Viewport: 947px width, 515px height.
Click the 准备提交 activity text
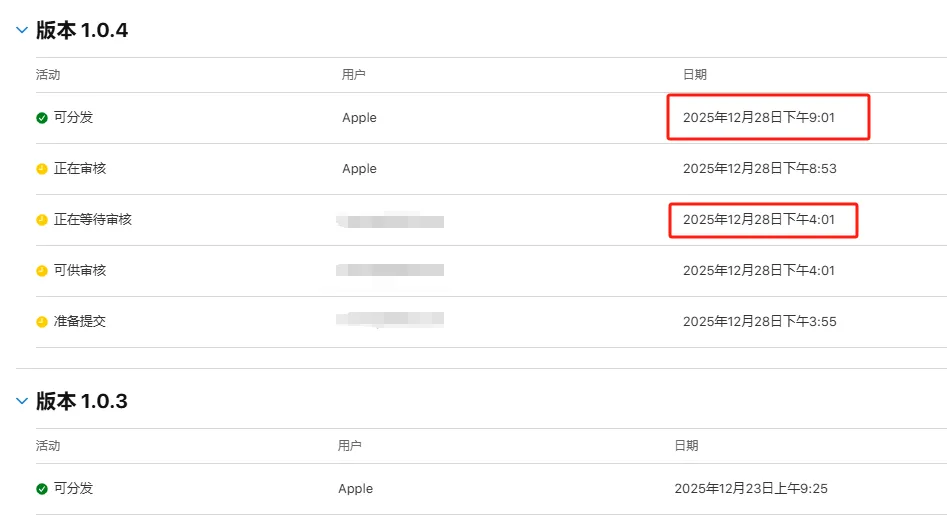[80, 322]
